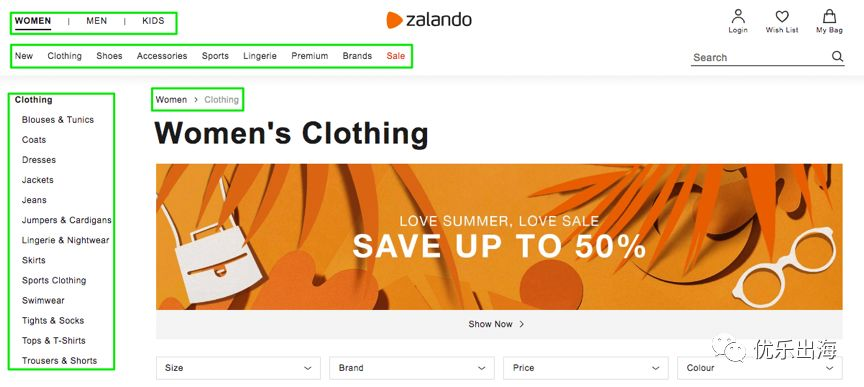Switch to the MEN section

pos(96,21)
